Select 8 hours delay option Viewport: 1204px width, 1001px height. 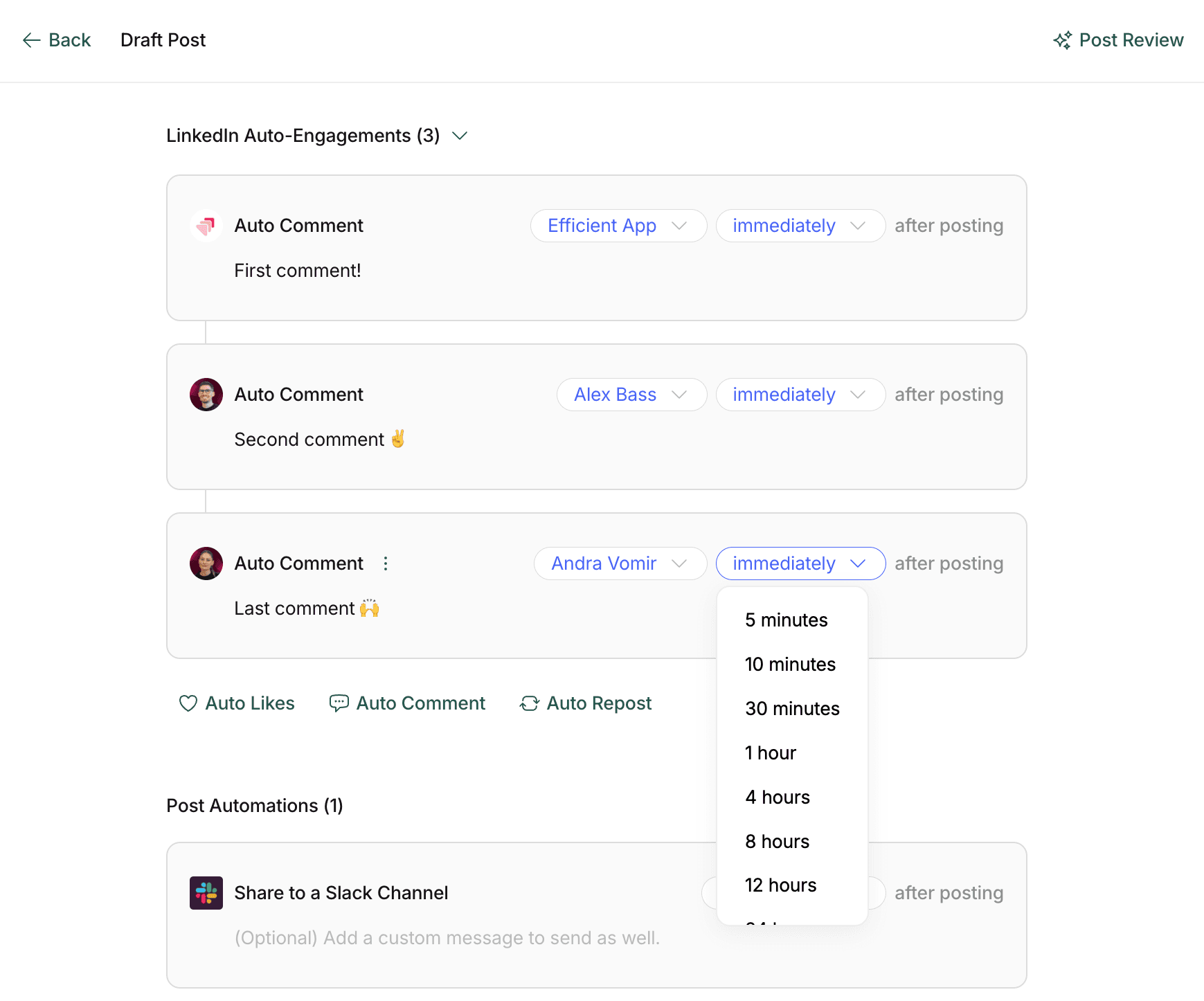[792, 842]
